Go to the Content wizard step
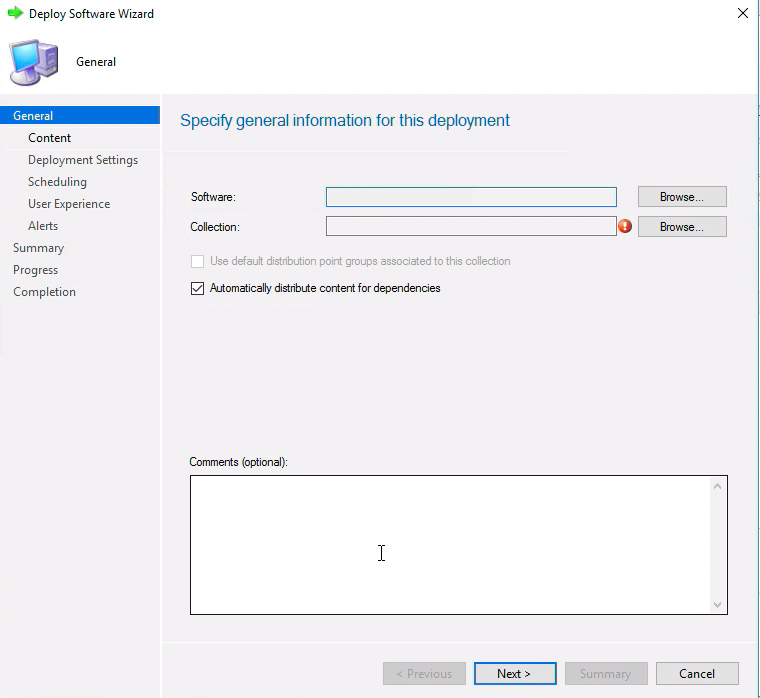This screenshot has height=698, width=760. [x=49, y=138]
